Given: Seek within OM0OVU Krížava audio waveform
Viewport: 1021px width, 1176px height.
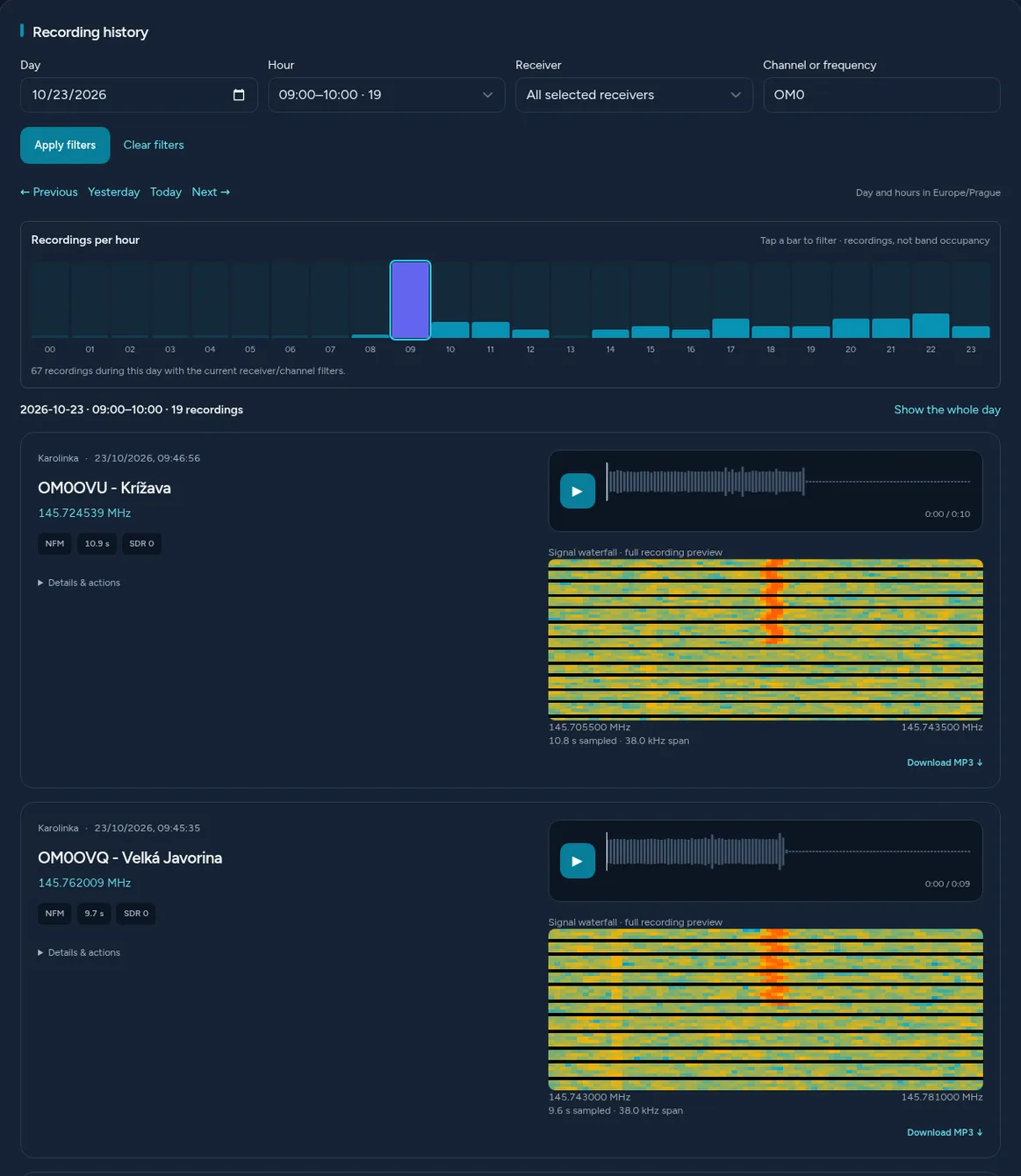Looking at the screenshot, I should (x=788, y=482).
